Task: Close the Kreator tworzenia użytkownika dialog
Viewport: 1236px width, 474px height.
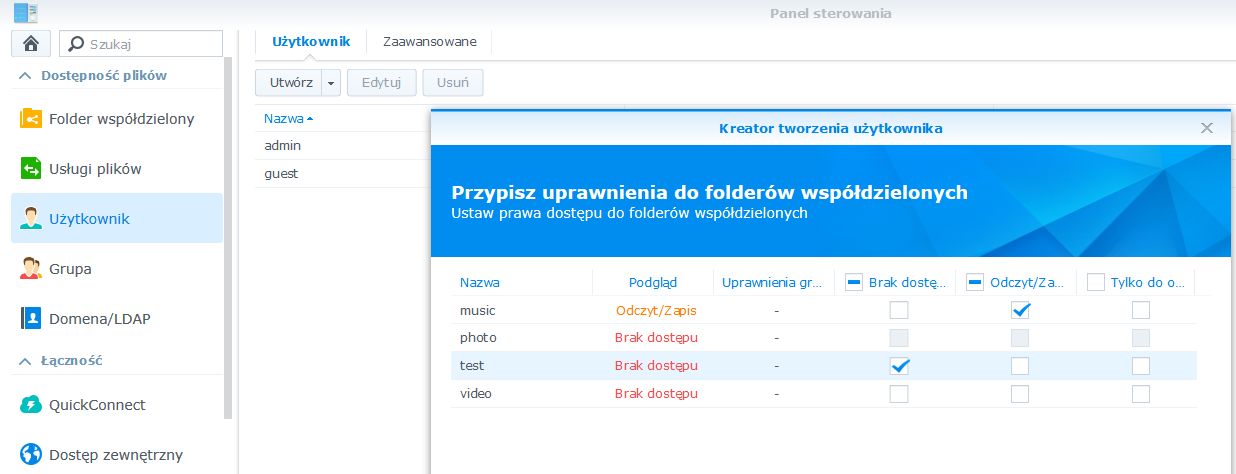Action: click(x=1207, y=128)
